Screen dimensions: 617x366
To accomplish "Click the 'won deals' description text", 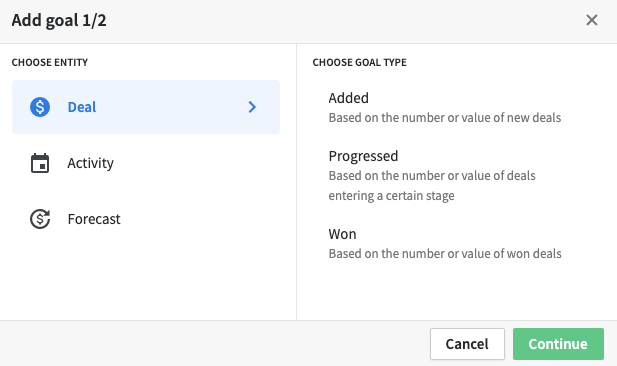I will pos(445,254).
